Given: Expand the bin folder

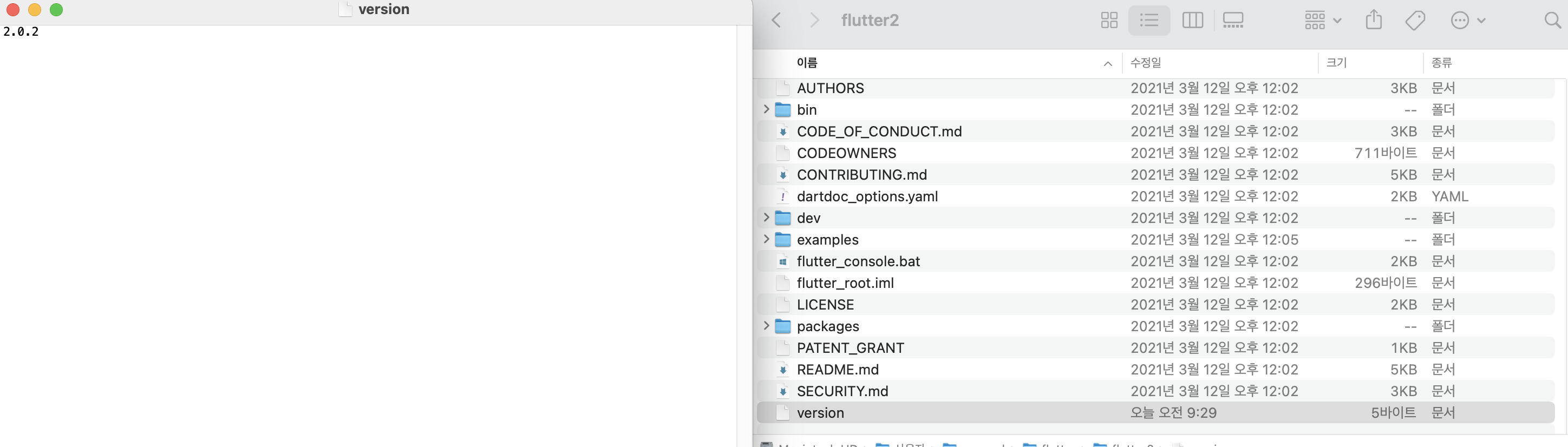Looking at the screenshot, I should point(766,109).
